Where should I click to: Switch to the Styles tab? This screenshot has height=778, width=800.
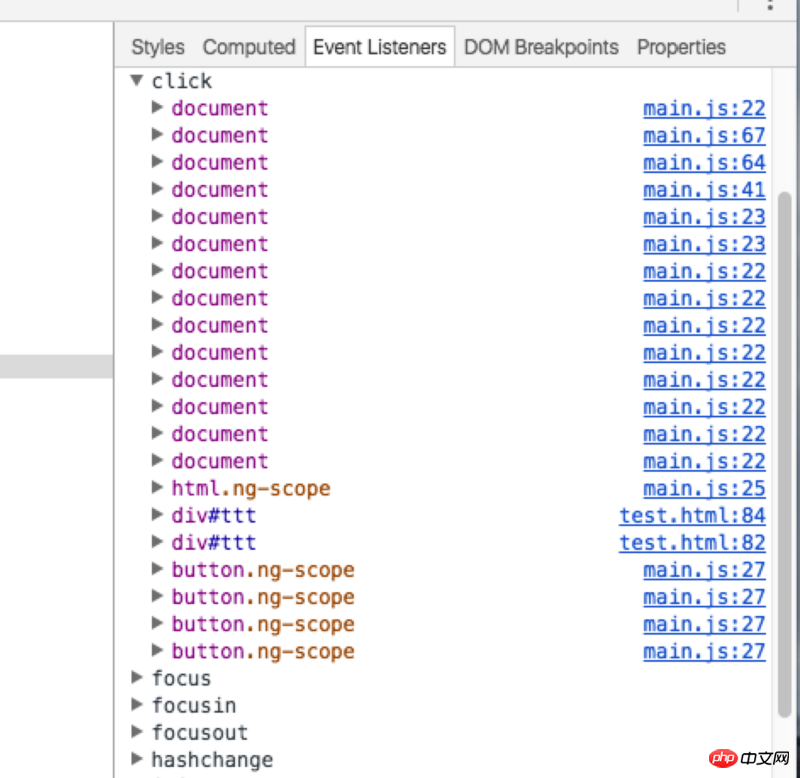click(158, 47)
